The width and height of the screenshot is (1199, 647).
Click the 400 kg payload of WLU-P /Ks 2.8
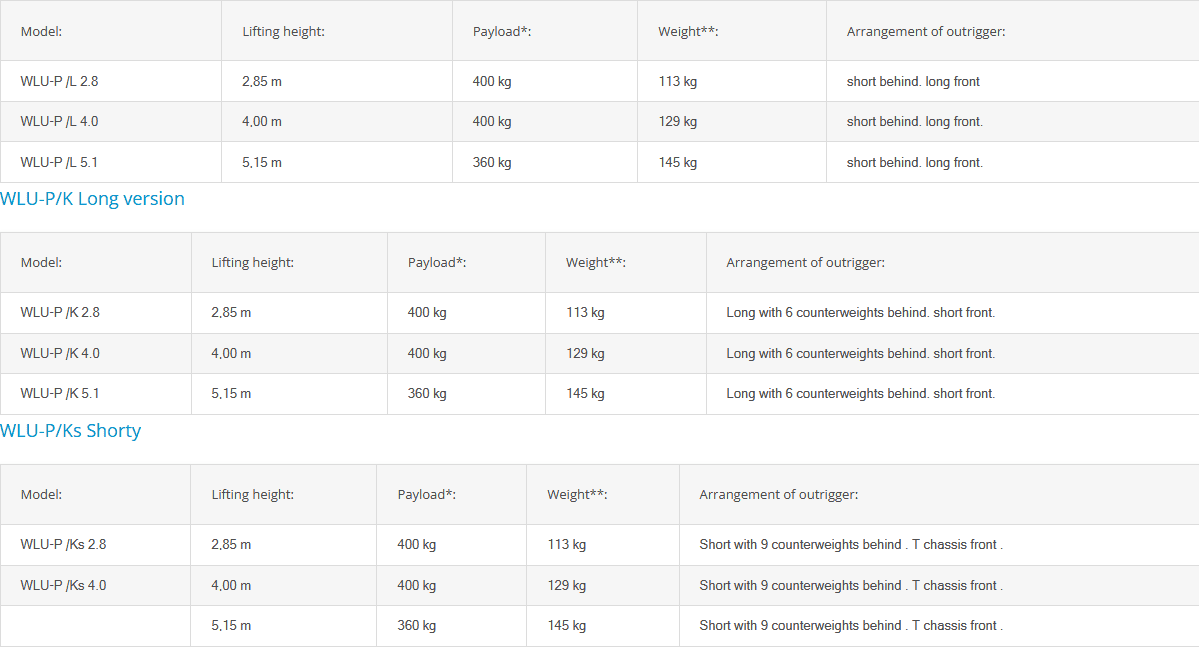(x=417, y=545)
